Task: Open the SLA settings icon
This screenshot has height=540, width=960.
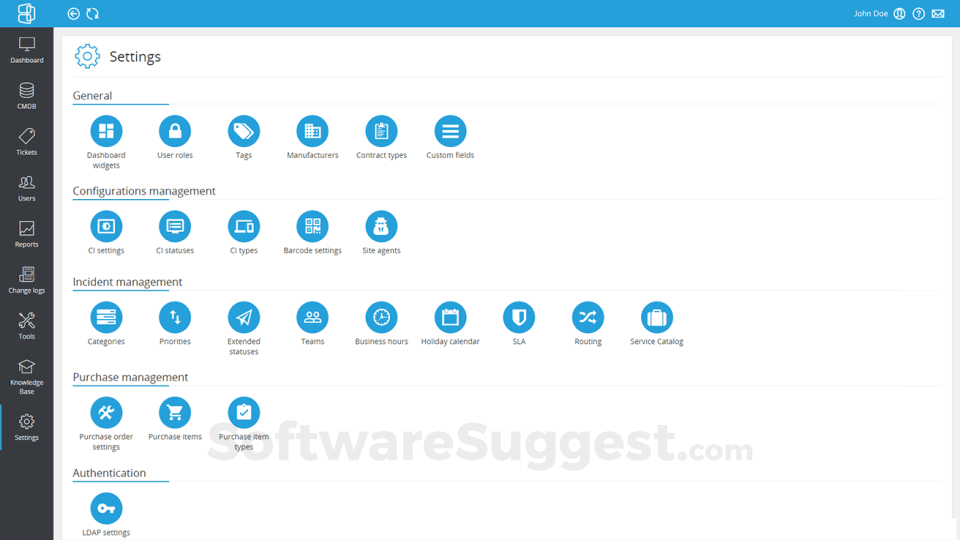Action: [519, 317]
